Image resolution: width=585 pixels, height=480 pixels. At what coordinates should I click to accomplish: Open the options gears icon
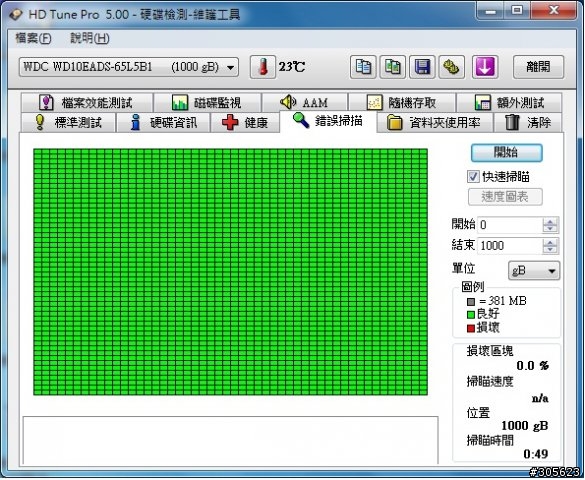[x=451, y=68]
